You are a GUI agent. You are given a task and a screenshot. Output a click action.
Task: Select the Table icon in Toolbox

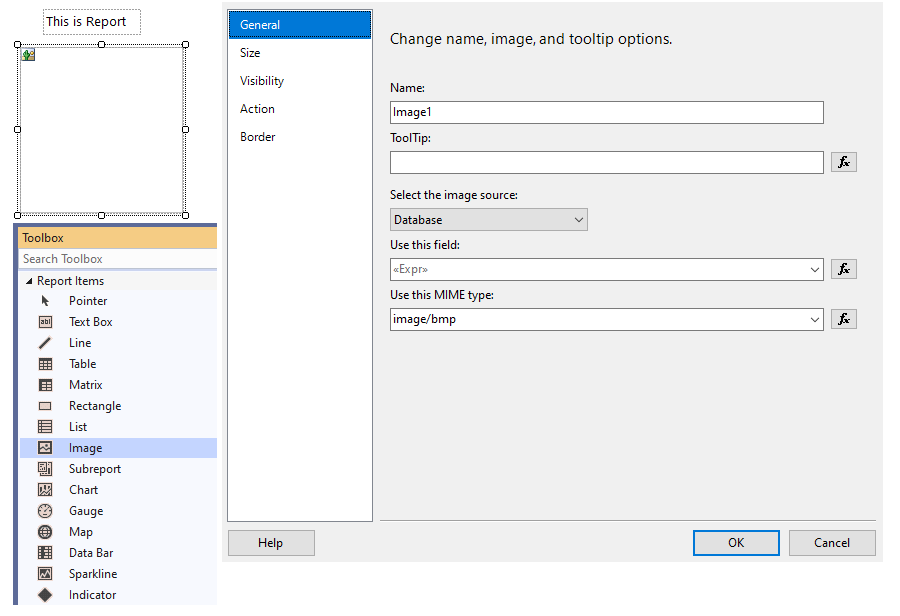click(x=45, y=364)
